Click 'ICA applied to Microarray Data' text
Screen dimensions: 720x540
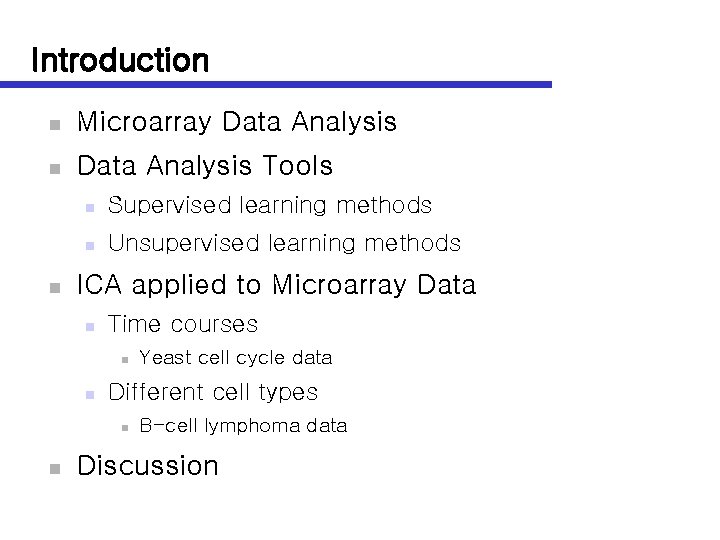[276, 285]
